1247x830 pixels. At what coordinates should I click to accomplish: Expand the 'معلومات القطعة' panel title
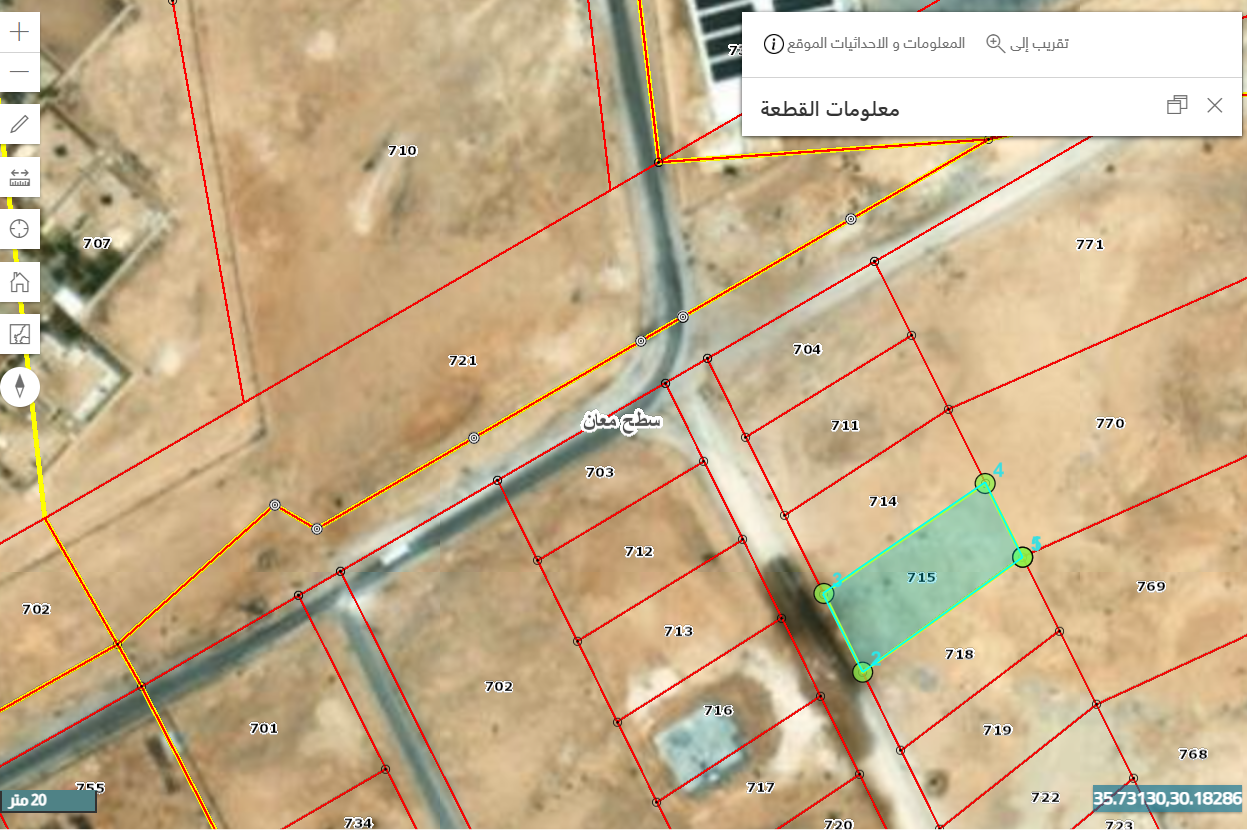[x=830, y=108]
